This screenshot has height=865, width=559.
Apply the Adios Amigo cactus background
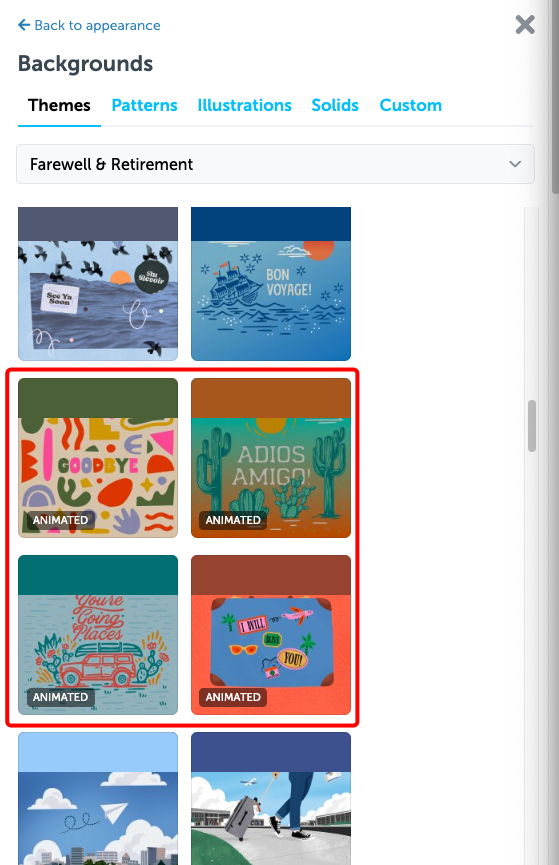[271, 458]
